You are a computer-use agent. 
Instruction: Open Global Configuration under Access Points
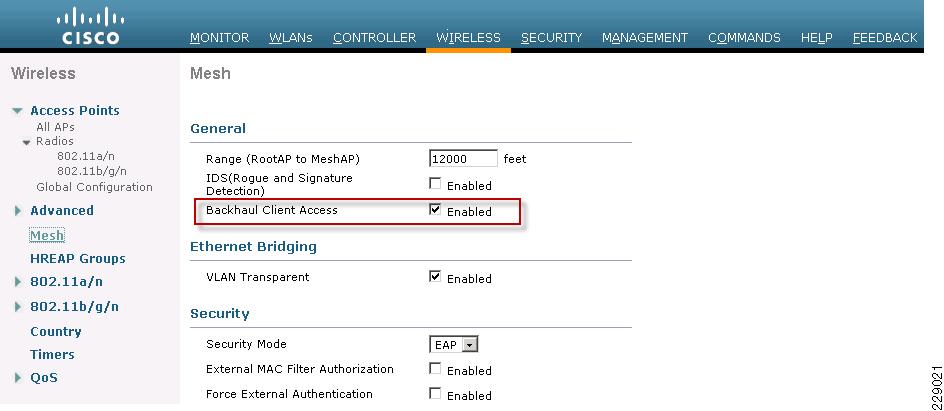(x=95, y=187)
